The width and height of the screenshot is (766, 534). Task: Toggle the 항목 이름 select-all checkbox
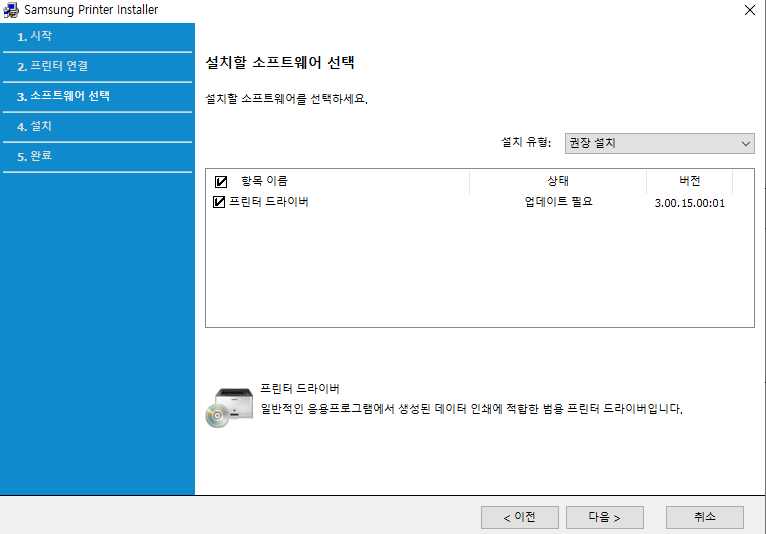tap(221, 182)
